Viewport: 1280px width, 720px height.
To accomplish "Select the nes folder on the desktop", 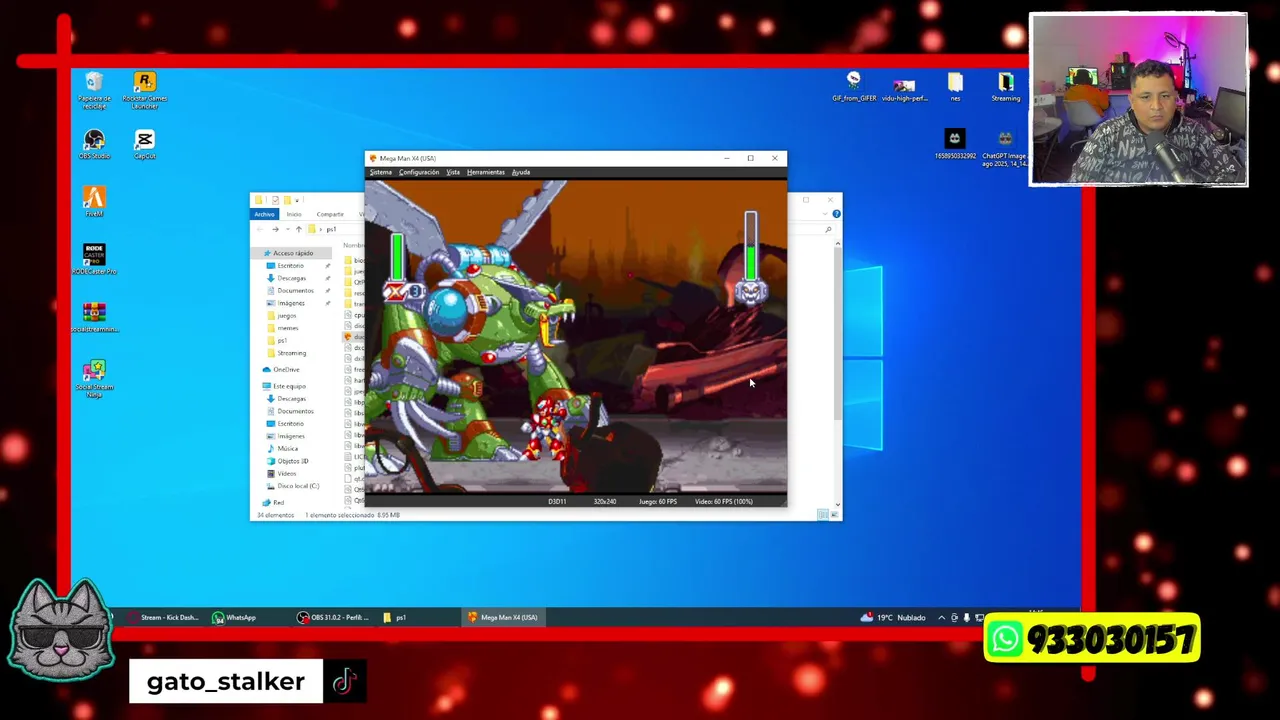I will click(955, 87).
